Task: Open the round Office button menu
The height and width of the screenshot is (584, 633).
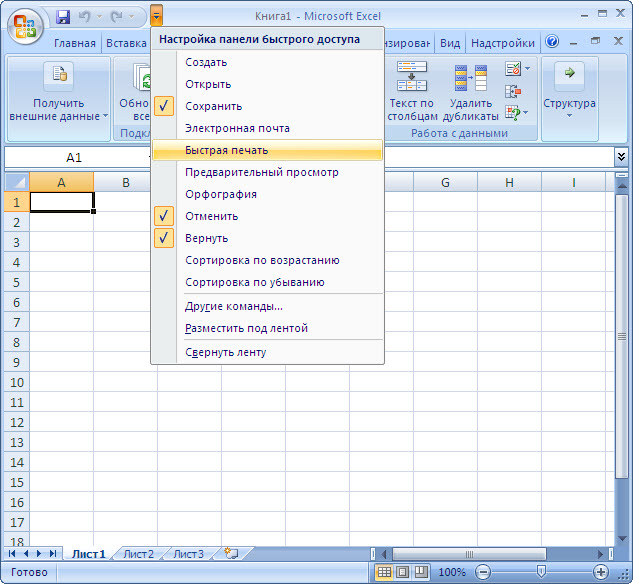Action: click(x=25, y=27)
